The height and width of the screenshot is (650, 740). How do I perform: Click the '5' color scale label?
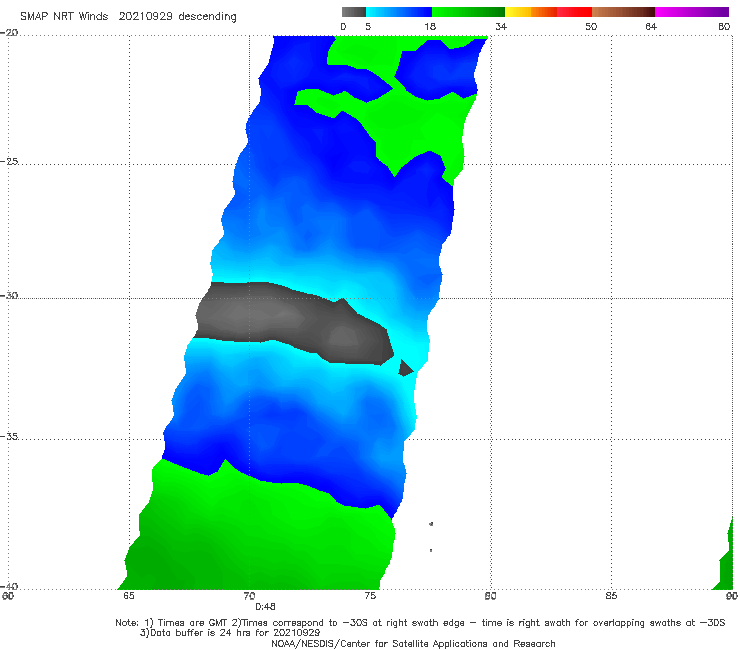pyautogui.click(x=368, y=27)
